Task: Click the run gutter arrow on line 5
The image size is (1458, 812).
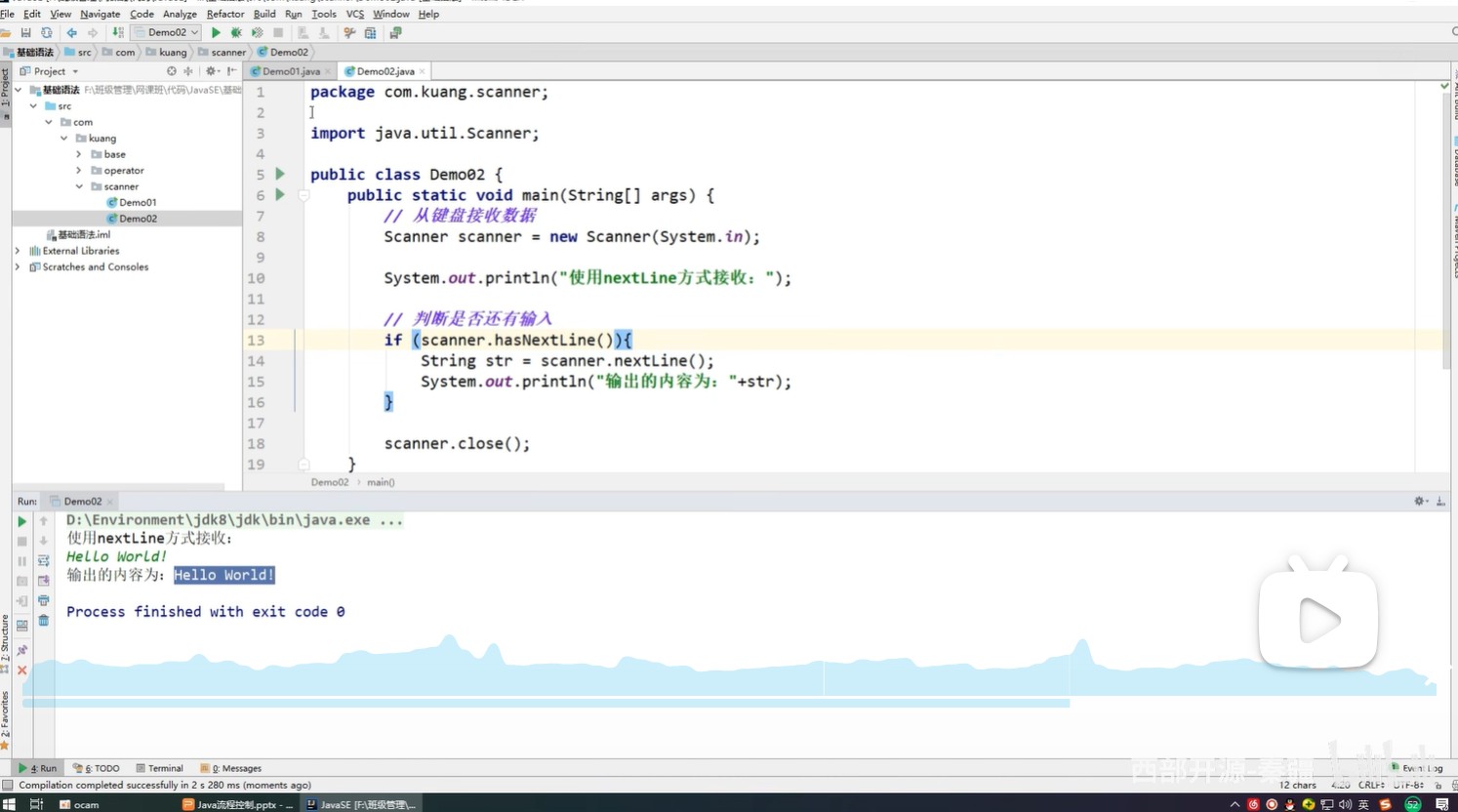Action: [x=280, y=174]
